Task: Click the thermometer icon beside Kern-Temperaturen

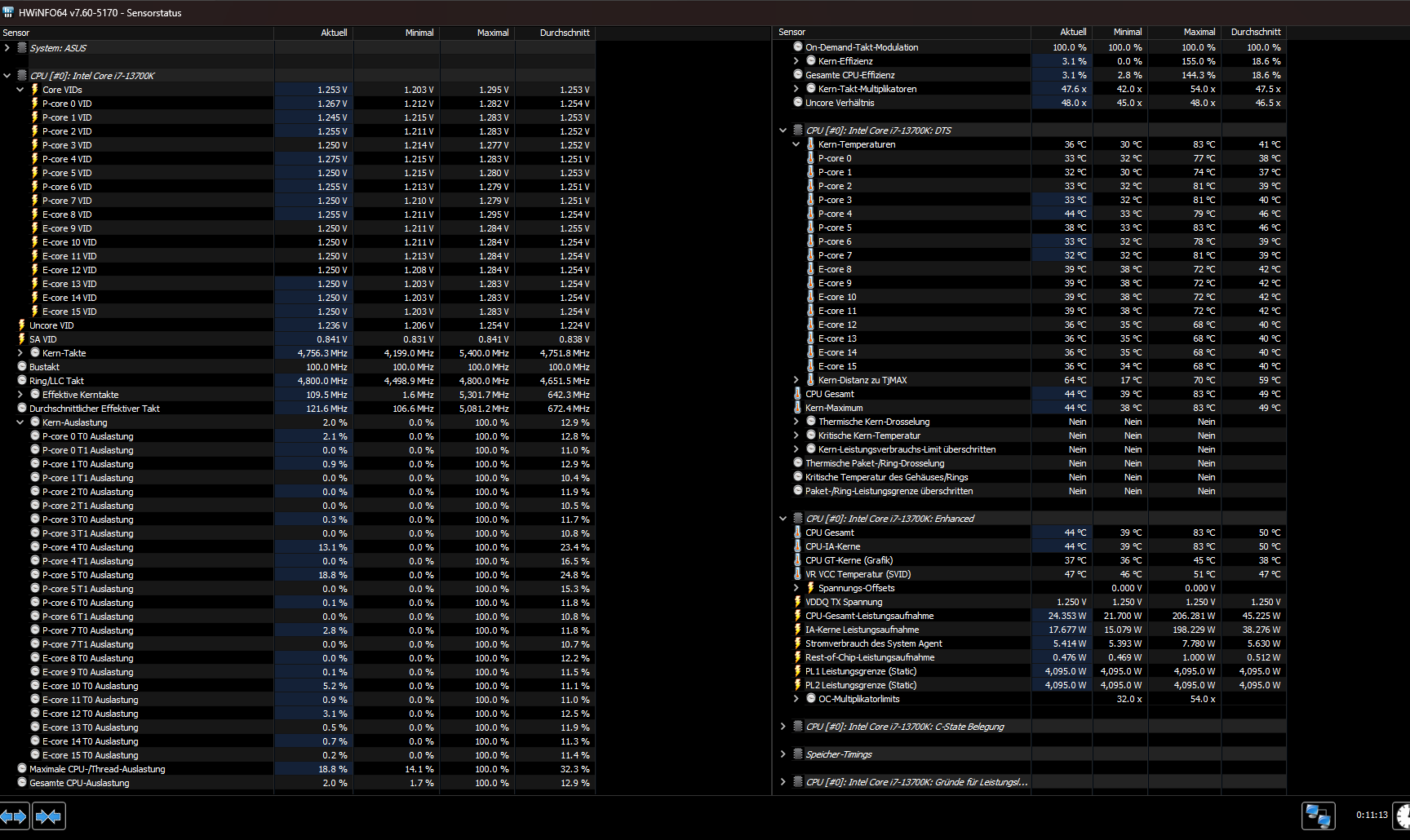Action: coord(810,144)
